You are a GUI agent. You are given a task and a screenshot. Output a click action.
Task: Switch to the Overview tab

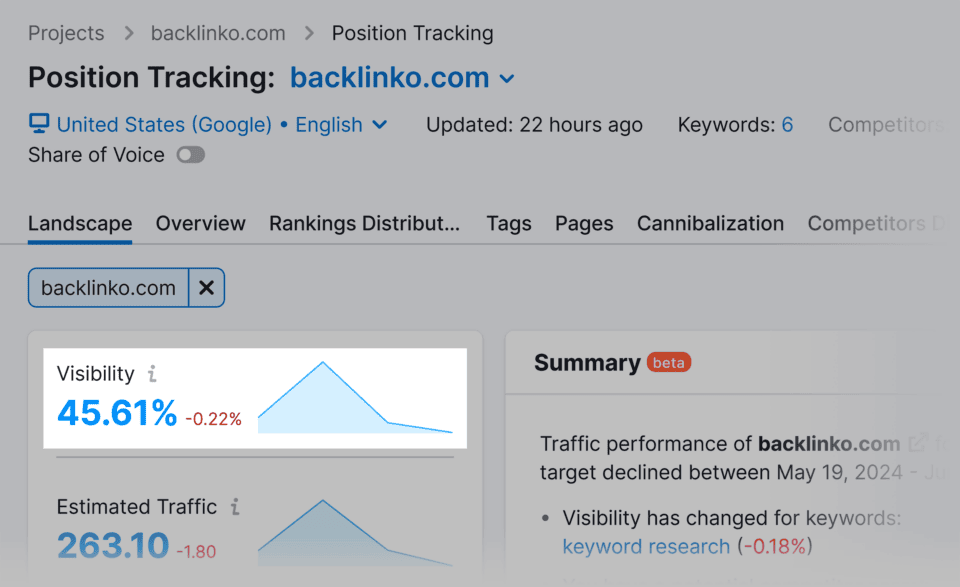click(200, 224)
